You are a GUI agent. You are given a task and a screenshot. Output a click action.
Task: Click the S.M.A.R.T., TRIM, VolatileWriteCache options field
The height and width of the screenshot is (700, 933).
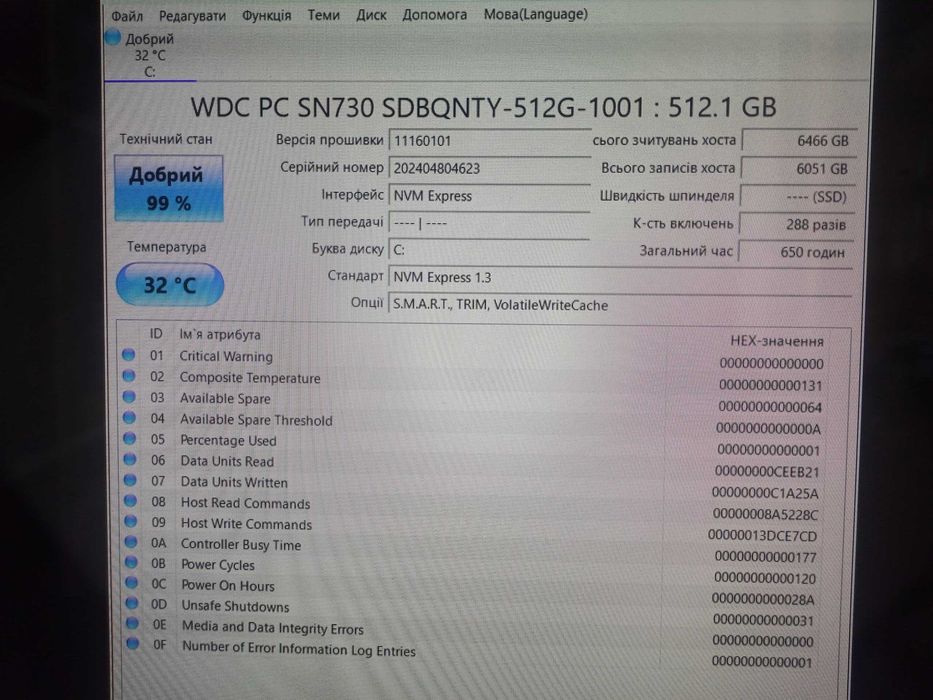[x=621, y=305]
